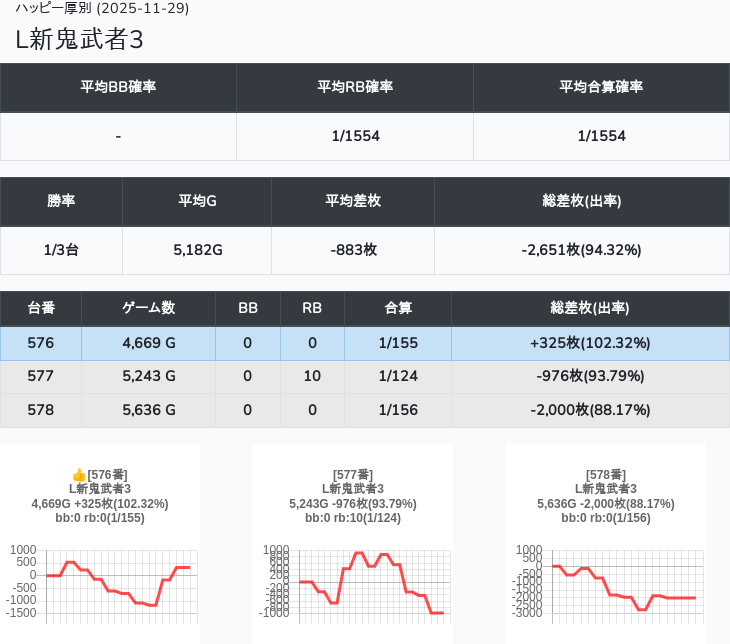Click the BB column header in machine table
Viewport: 730px width, 644px height.
pyautogui.click(x=247, y=308)
